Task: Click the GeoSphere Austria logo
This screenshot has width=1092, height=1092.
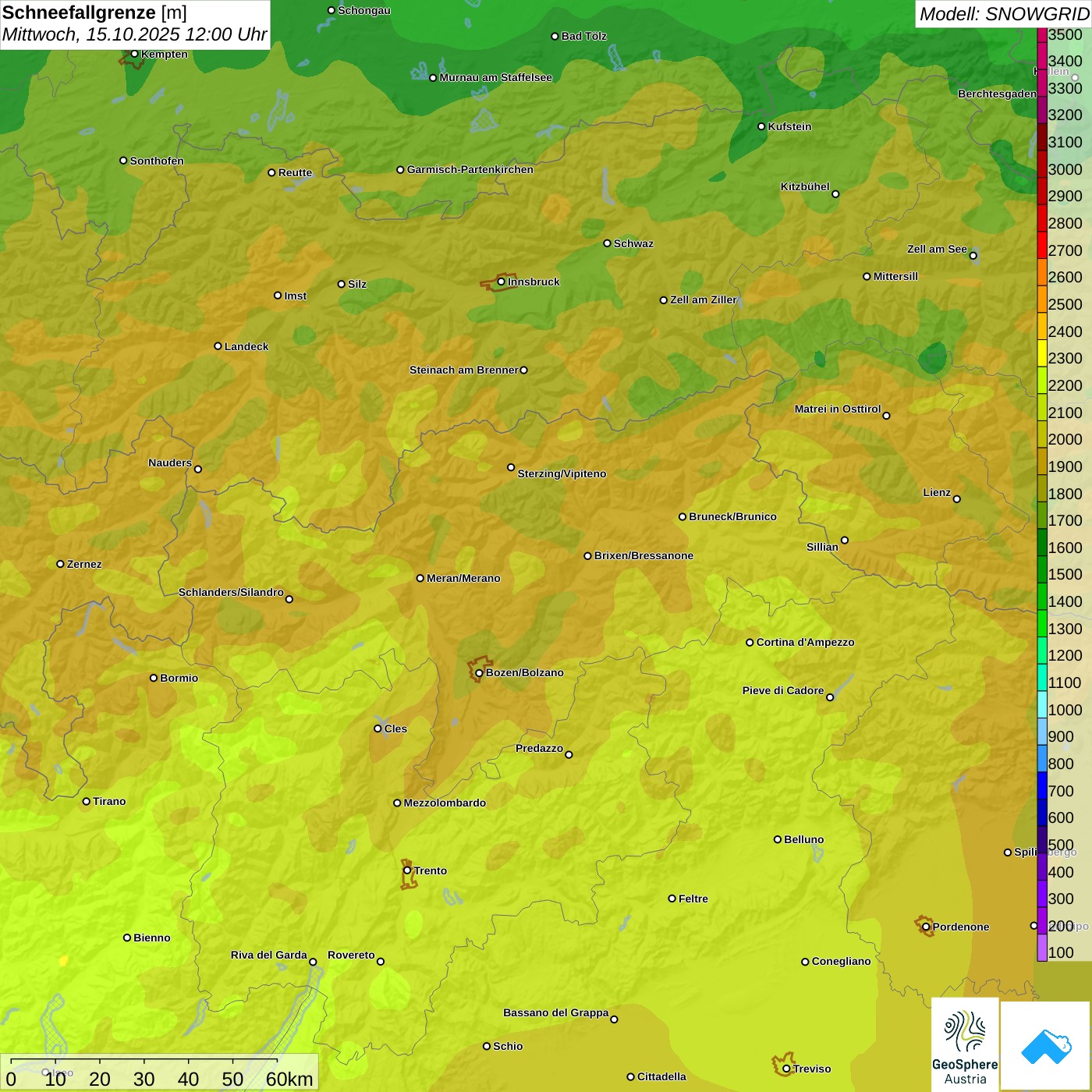Action: point(965,1044)
